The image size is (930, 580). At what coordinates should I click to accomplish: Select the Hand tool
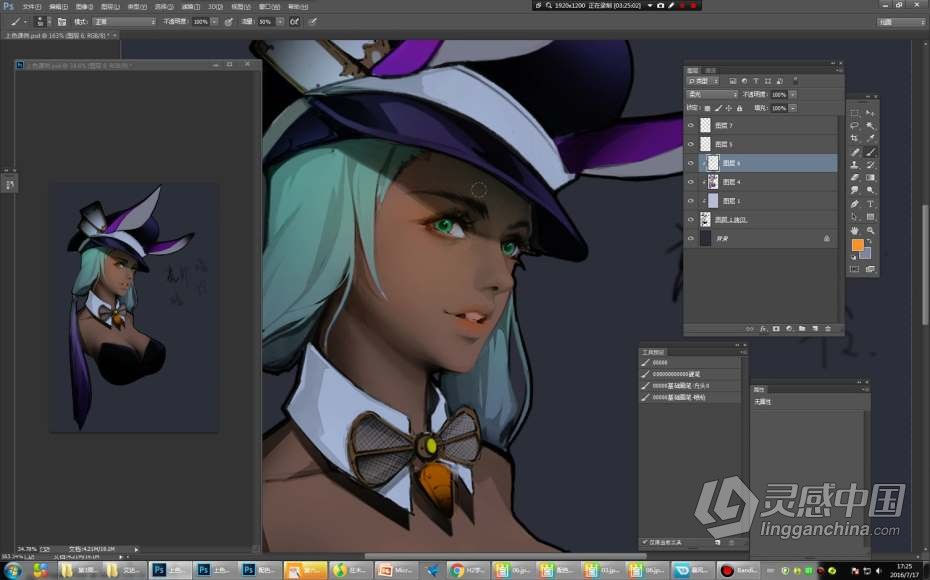854,230
